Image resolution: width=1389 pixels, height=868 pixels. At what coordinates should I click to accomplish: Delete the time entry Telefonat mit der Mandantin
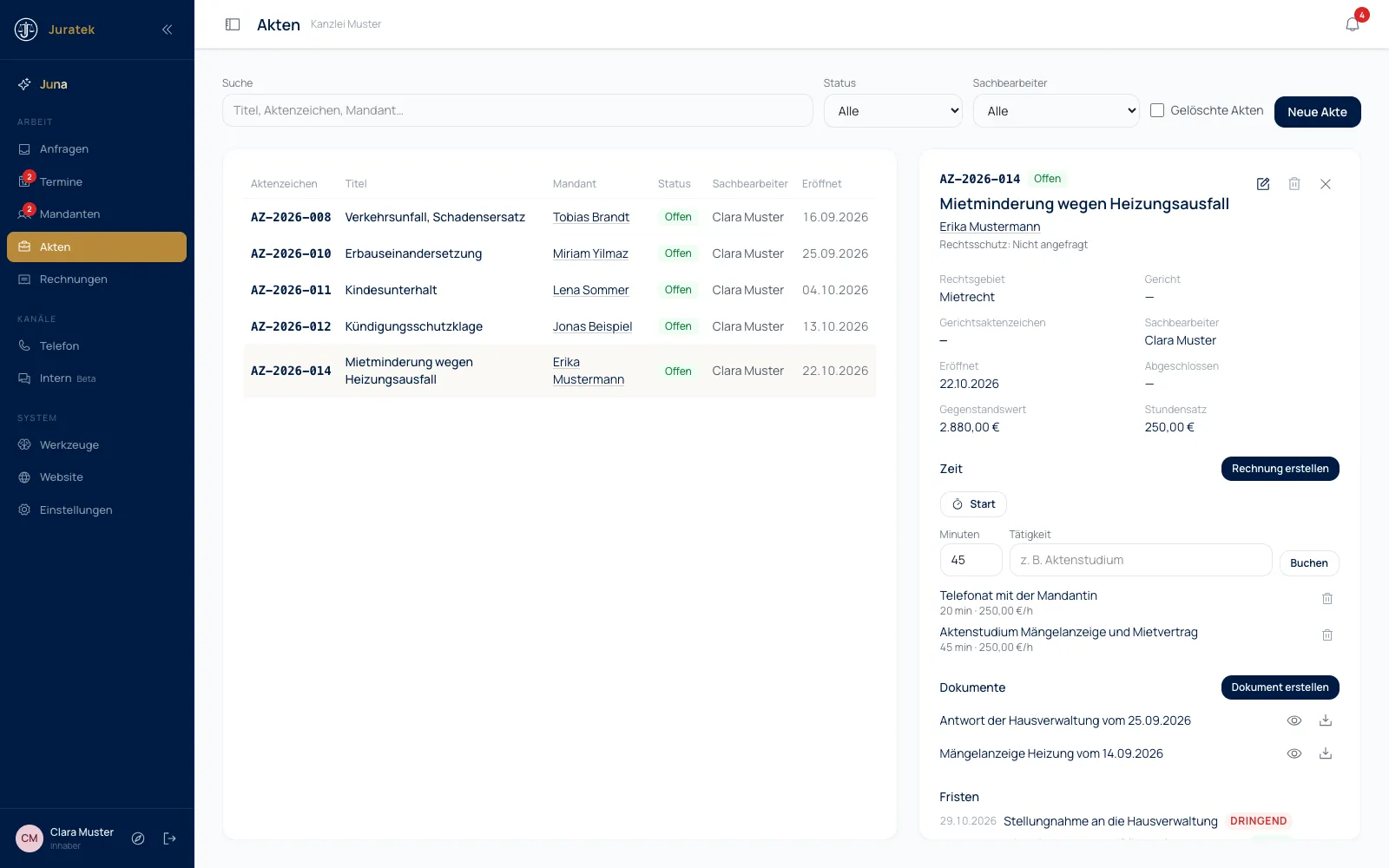[1327, 599]
